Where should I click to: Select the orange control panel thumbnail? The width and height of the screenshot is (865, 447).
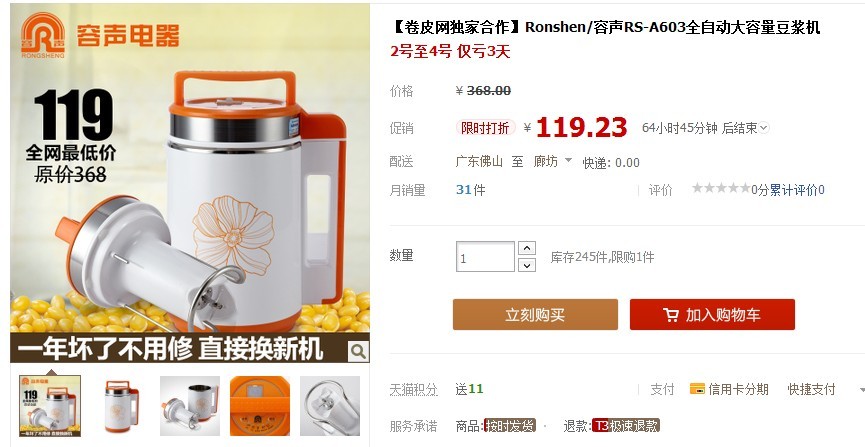260,406
